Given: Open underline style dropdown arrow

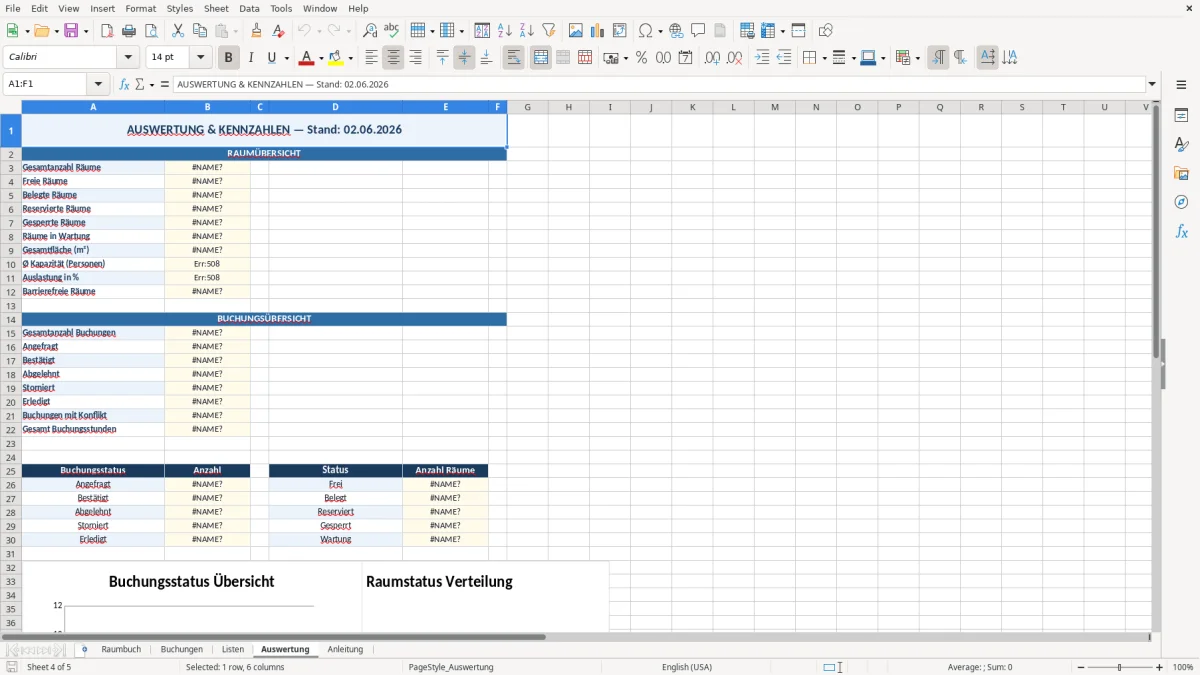Looking at the screenshot, I should coord(286,58).
